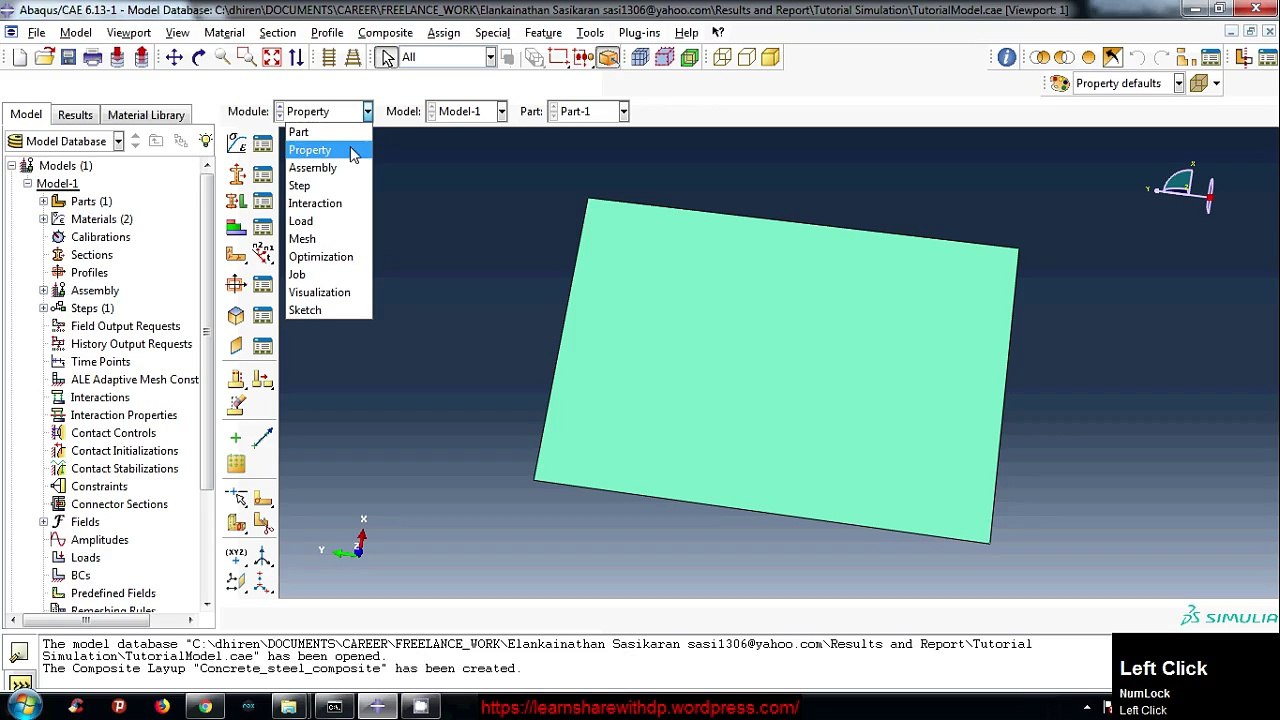Click the Cycle Views arrows icon
Screen dimensions: 1280x720
(x=296, y=57)
